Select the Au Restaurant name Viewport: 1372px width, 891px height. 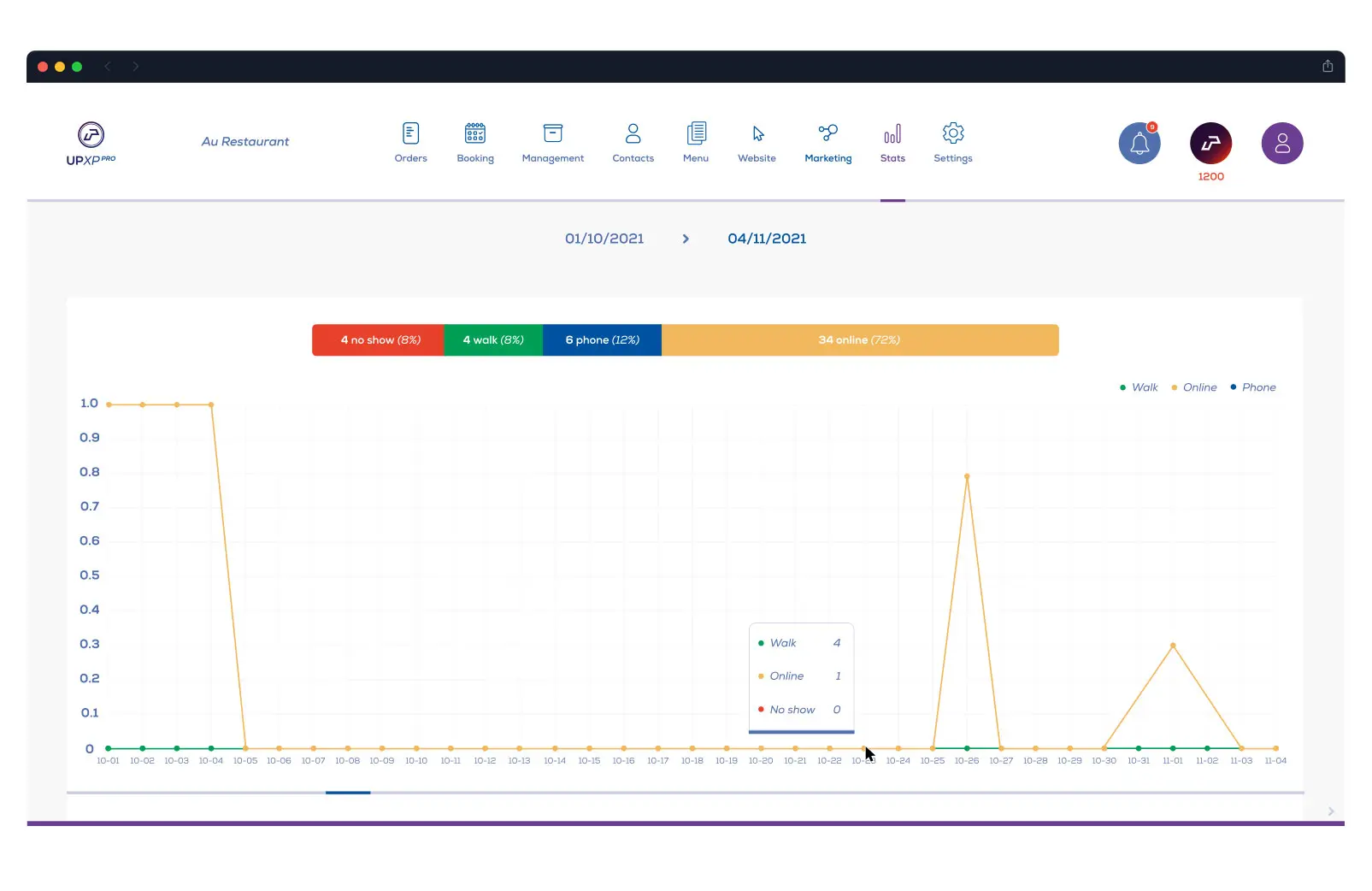(245, 141)
